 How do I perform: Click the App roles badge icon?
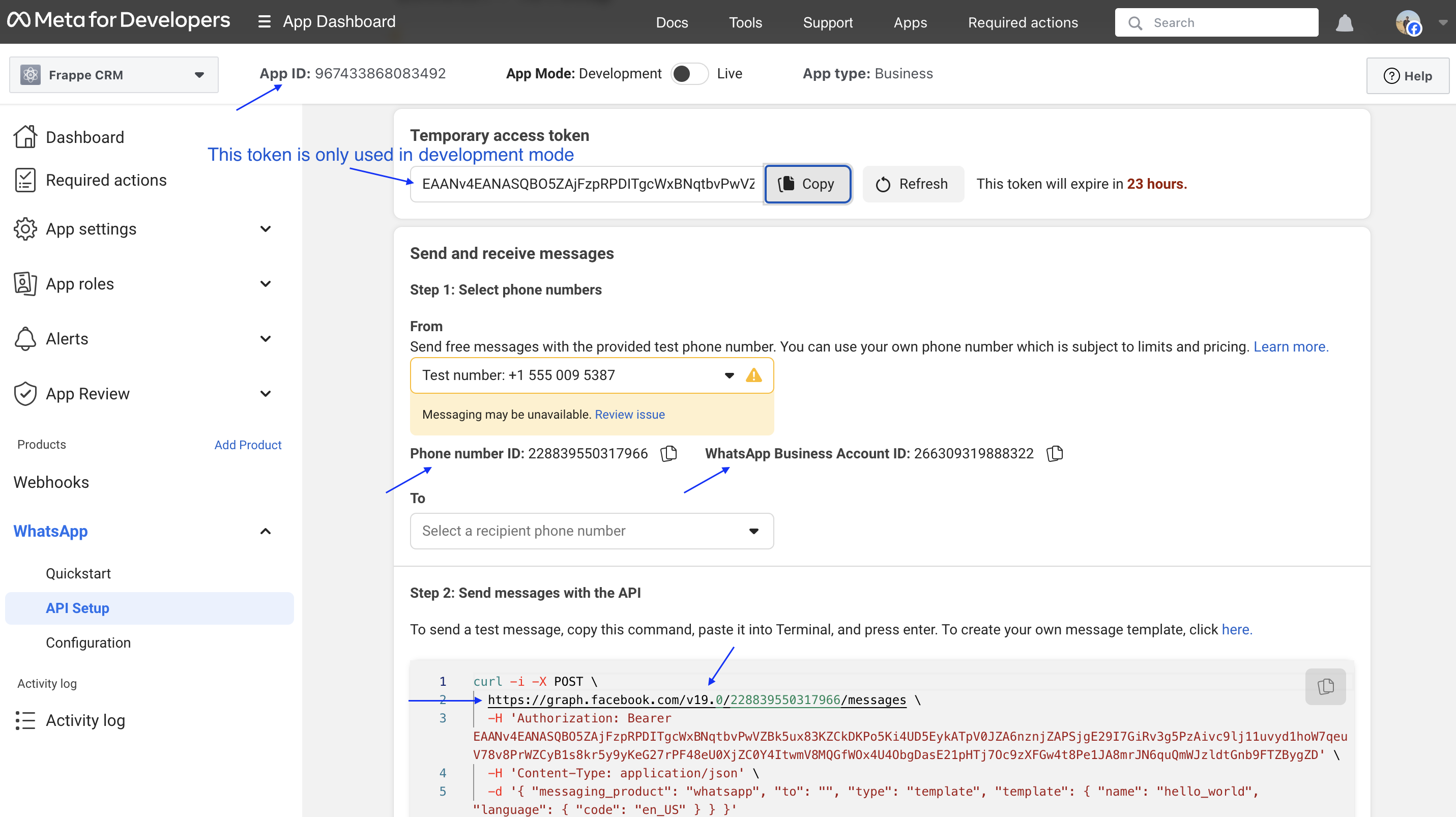click(x=25, y=284)
